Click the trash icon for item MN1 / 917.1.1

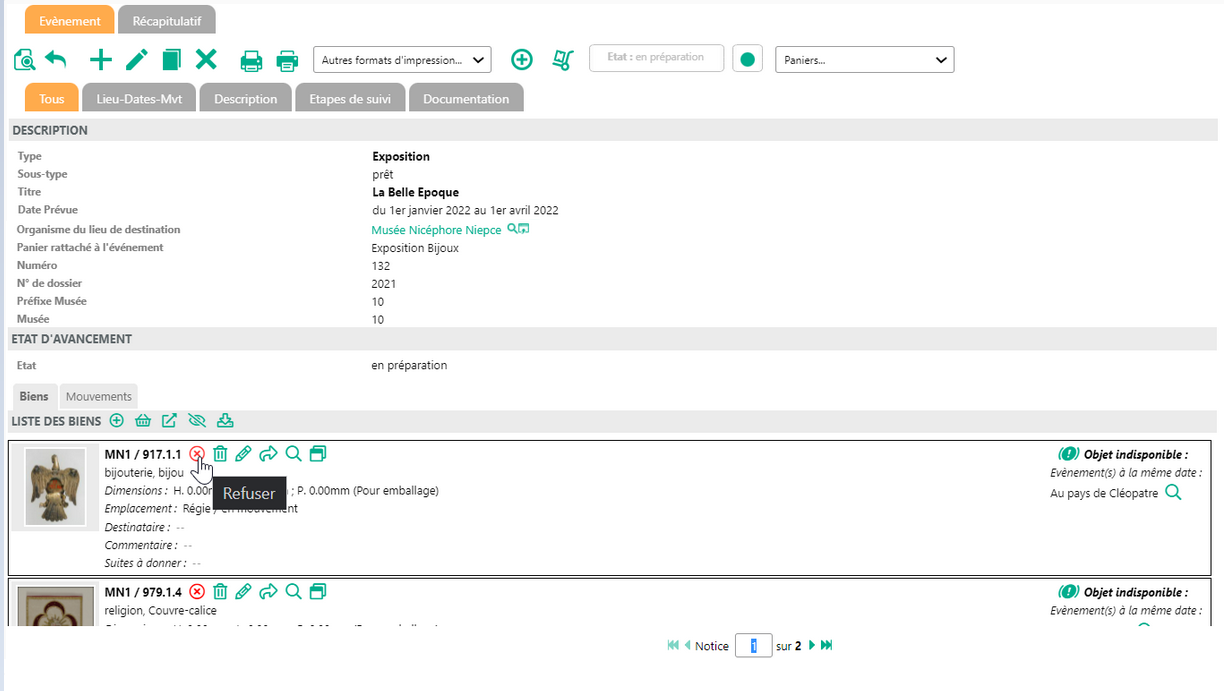coord(220,454)
